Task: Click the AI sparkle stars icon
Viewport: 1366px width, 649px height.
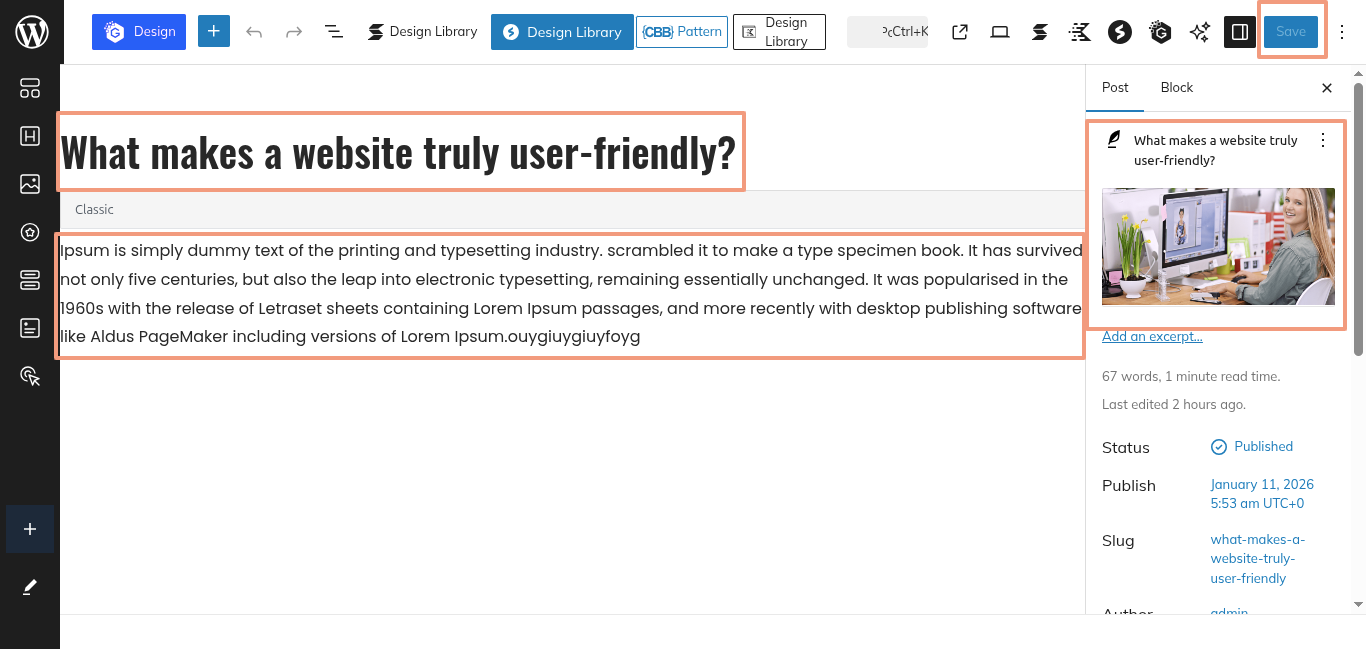Action: tap(1200, 32)
